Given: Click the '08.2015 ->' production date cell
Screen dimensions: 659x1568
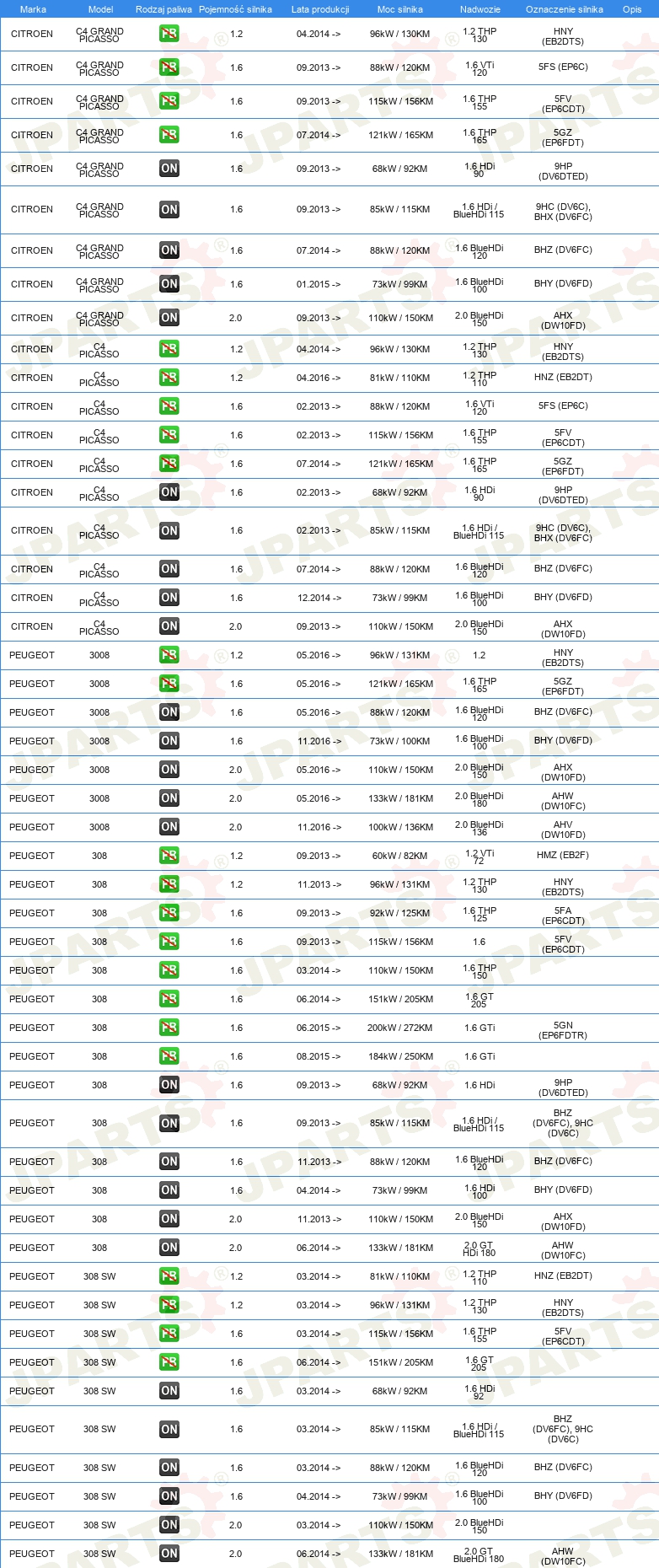Looking at the screenshot, I should point(319,1056).
